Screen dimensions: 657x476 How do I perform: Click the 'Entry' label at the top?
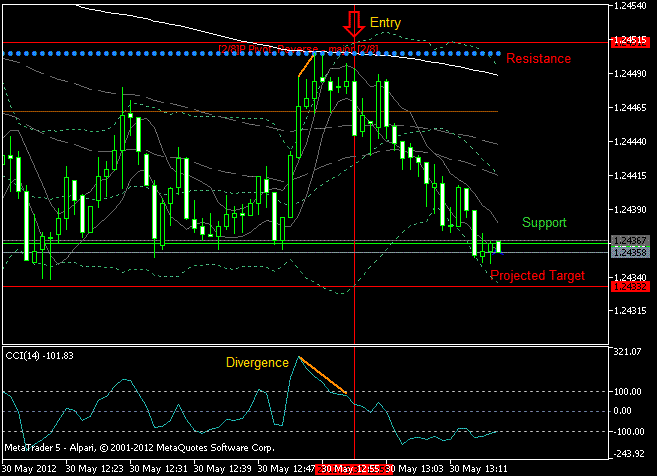(x=385, y=23)
